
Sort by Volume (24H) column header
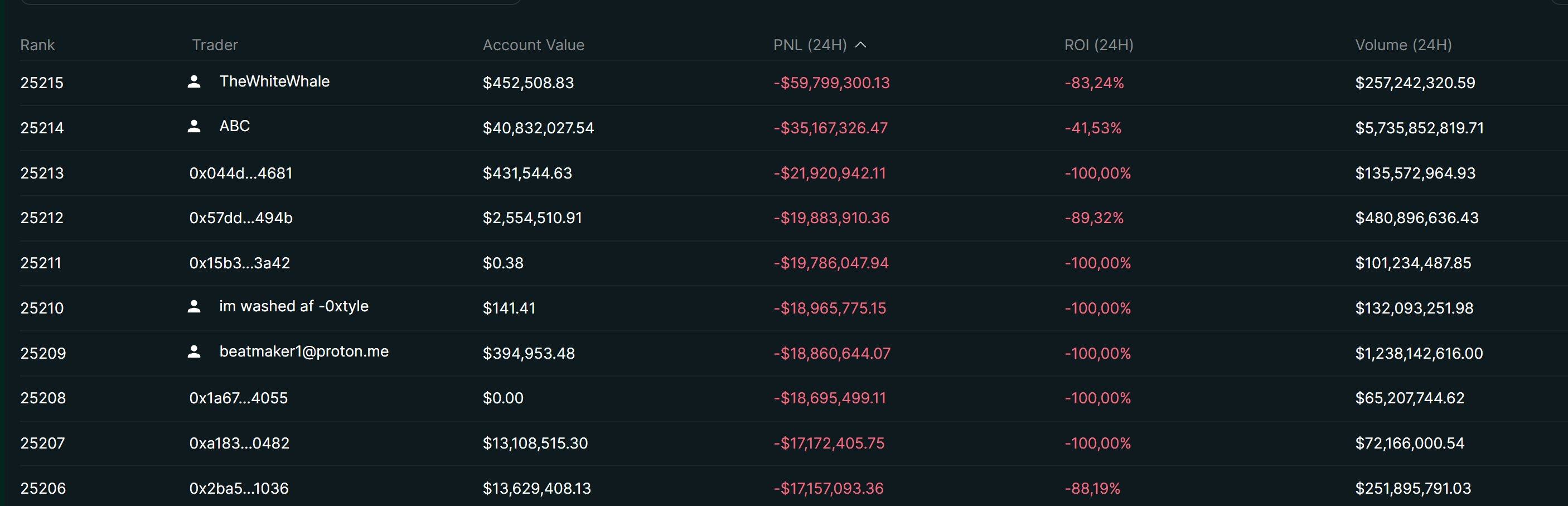[x=1403, y=45]
